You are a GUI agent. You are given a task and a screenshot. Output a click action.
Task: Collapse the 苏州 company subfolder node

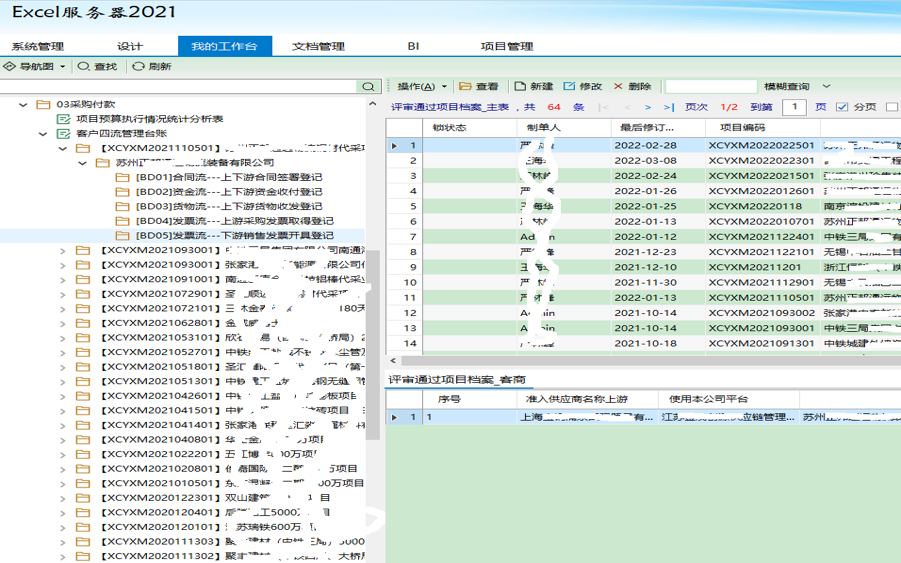point(82,163)
